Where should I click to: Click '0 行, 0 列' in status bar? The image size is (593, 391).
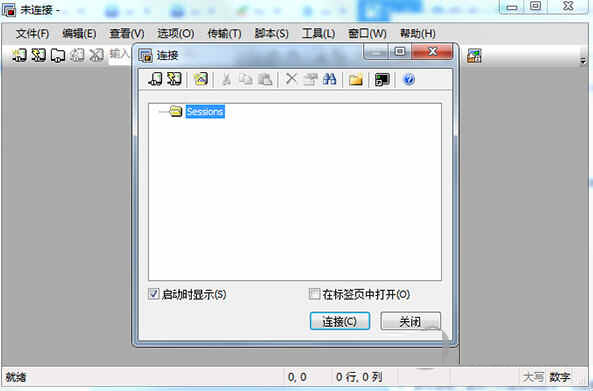[x=359, y=377]
